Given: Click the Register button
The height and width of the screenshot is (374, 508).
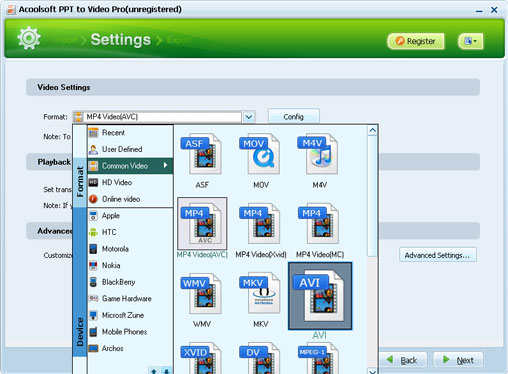Looking at the screenshot, I should point(416,41).
